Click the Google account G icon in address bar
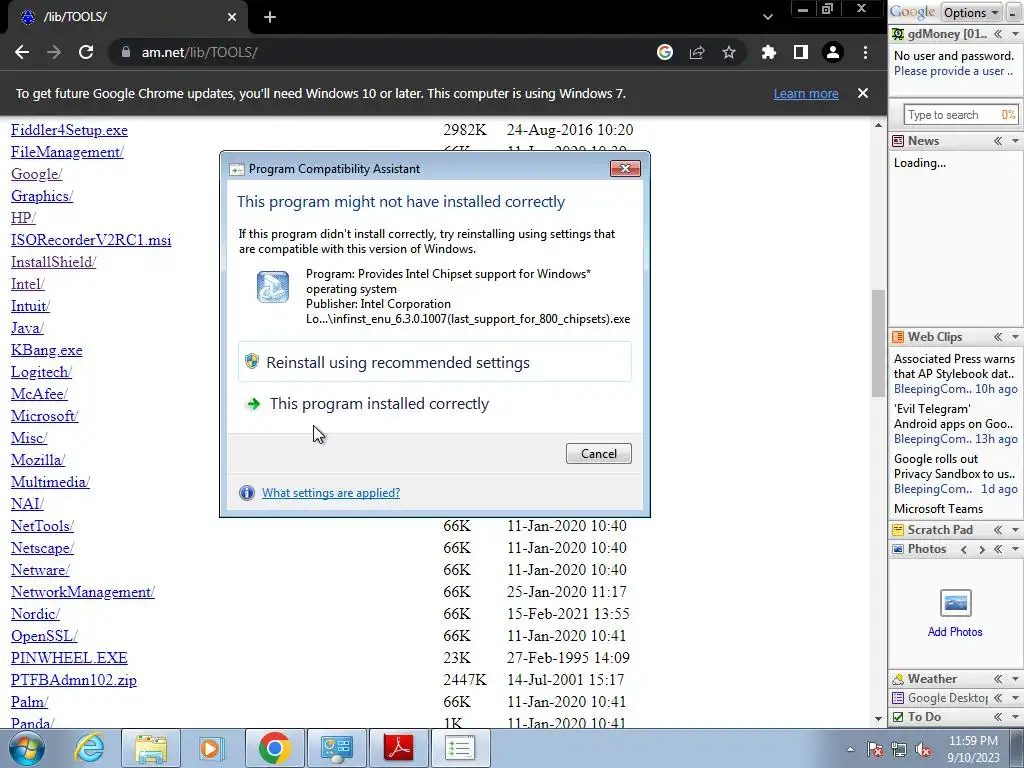 (665, 52)
